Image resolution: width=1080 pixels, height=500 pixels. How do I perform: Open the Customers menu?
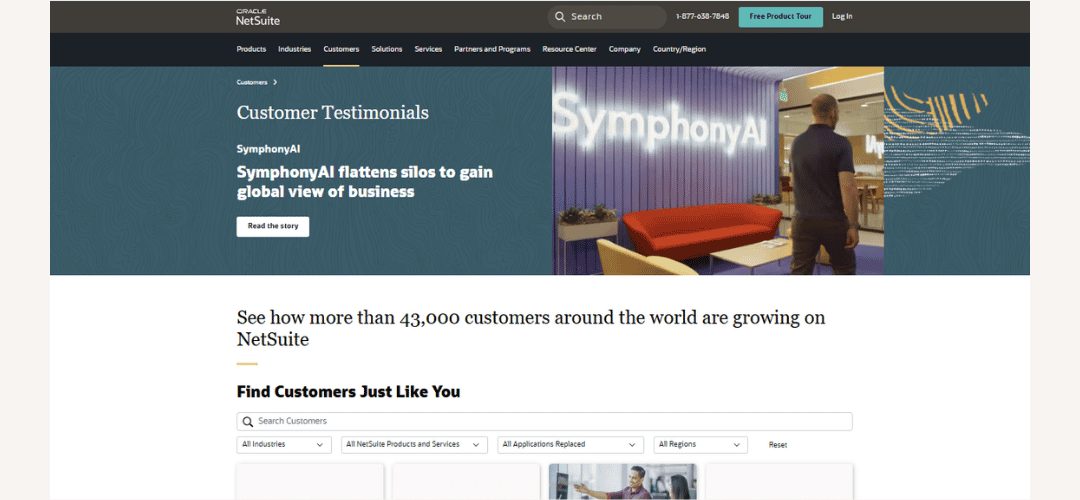(x=341, y=49)
